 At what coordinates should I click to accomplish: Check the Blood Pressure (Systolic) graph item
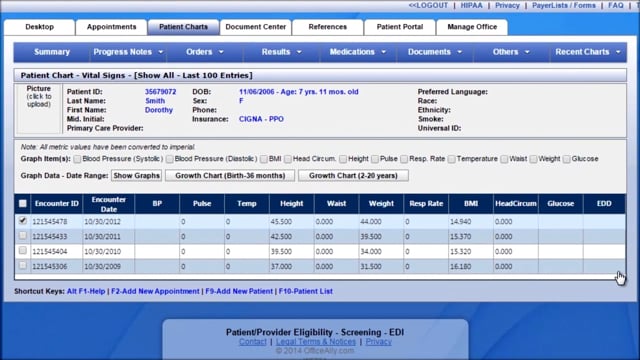tap(77, 159)
